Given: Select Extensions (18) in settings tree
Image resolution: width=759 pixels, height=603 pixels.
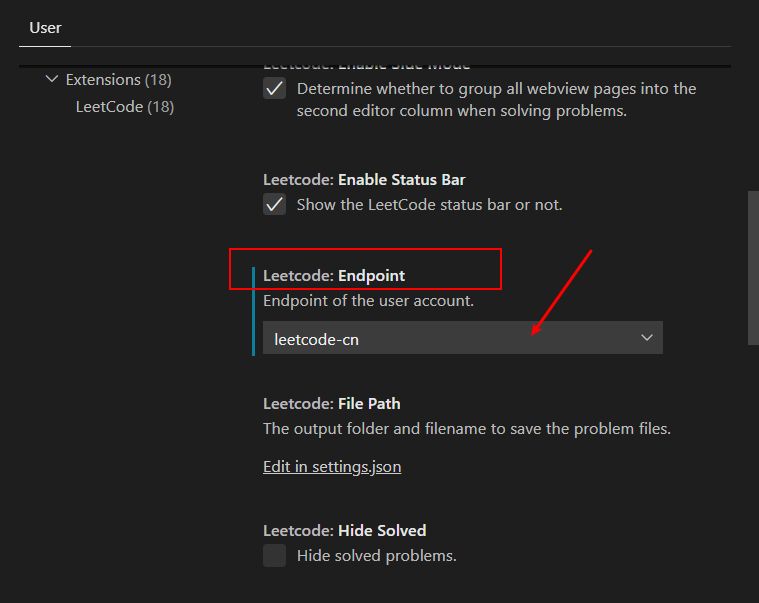Looking at the screenshot, I should click(x=118, y=80).
